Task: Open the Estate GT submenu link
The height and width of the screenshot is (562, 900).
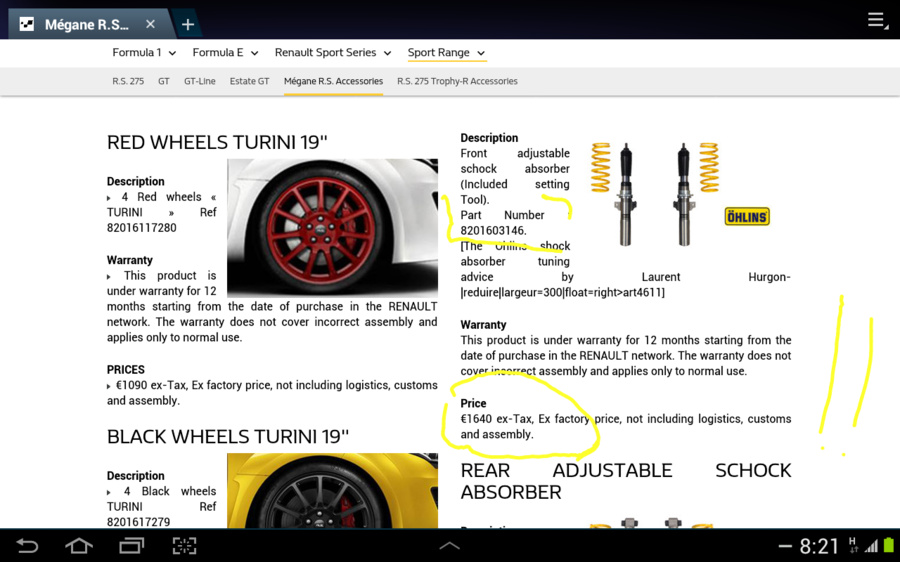Action: (x=249, y=82)
